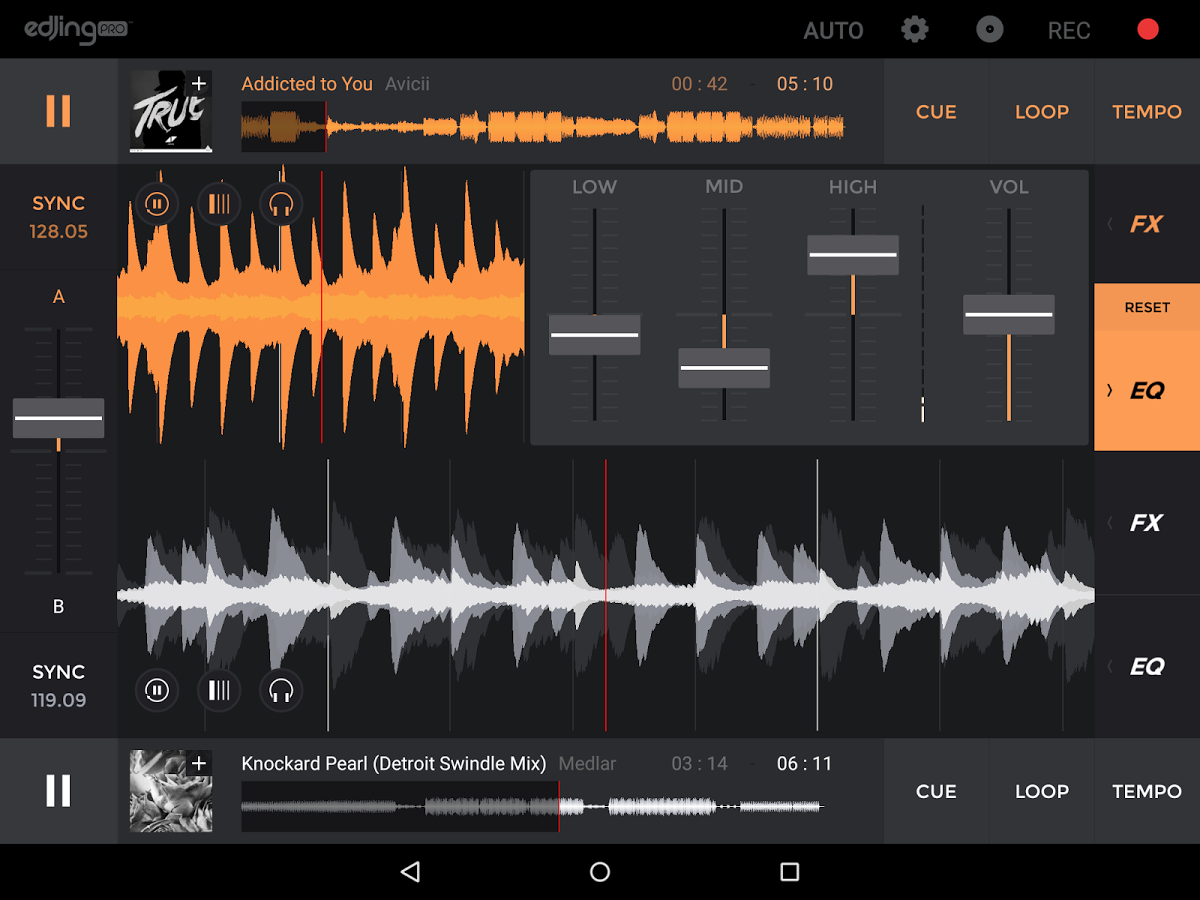The width and height of the screenshot is (1200, 900).
Task: Start recording with the REC button
Action: click(x=1069, y=29)
